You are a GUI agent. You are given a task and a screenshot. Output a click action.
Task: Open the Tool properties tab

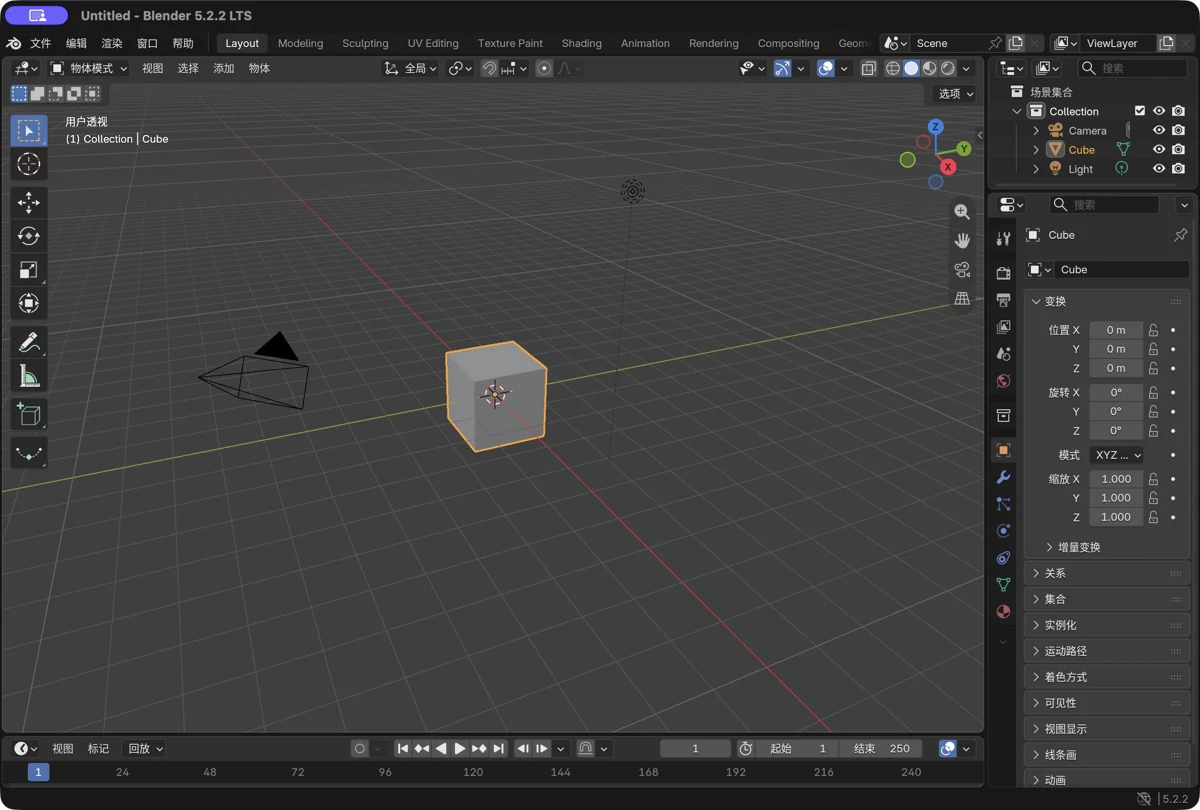[x=1004, y=238]
